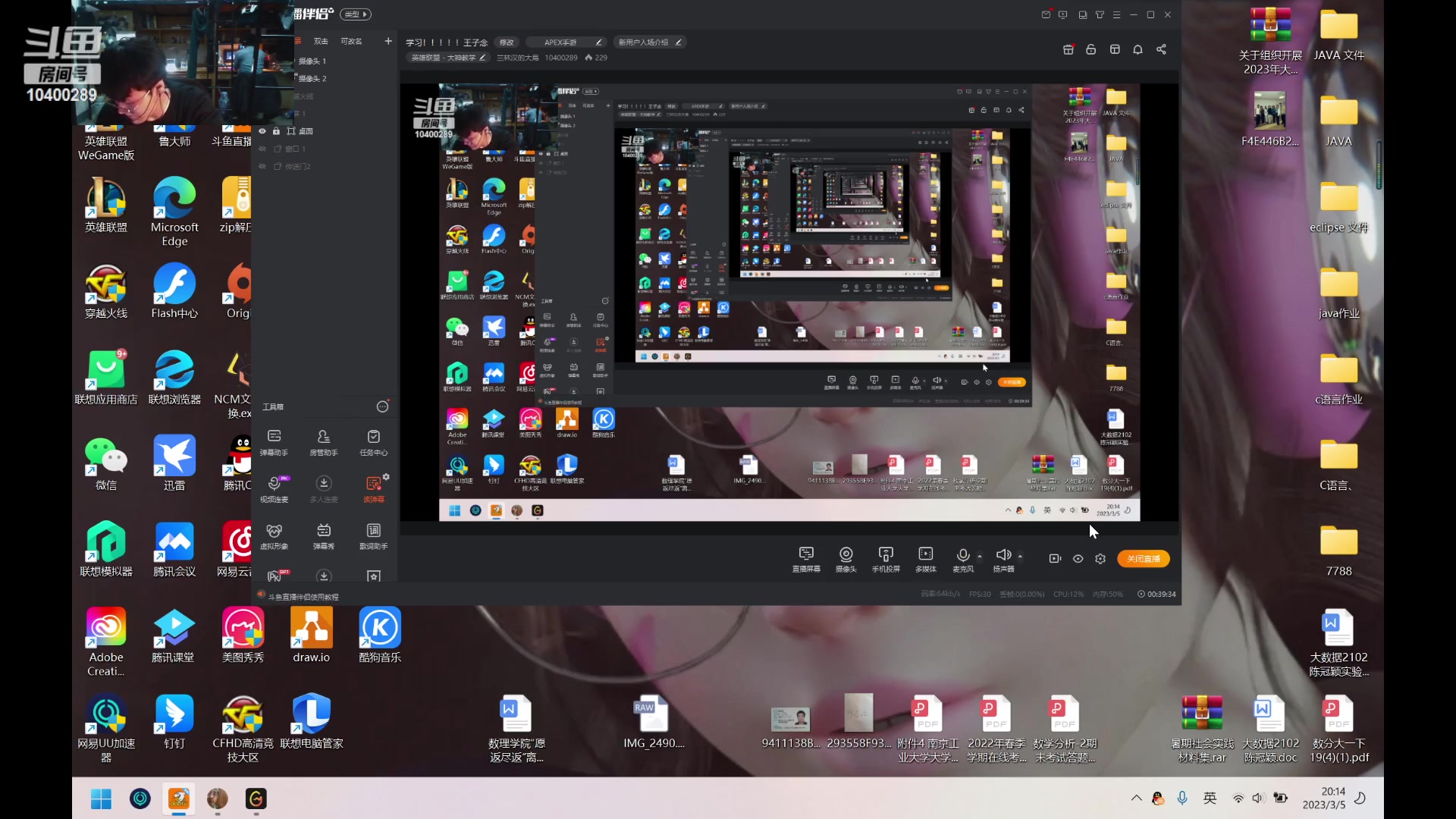This screenshot has height=819, width=1456.
Task: Add new scene with plus icon
Action: pos(388,41)
